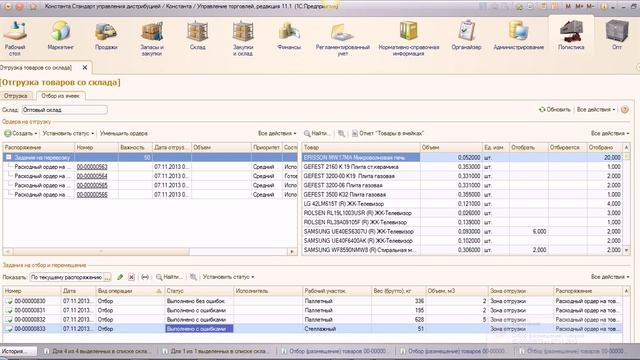Open order link 00-00000565
The image size is (640, 360).
92,185
